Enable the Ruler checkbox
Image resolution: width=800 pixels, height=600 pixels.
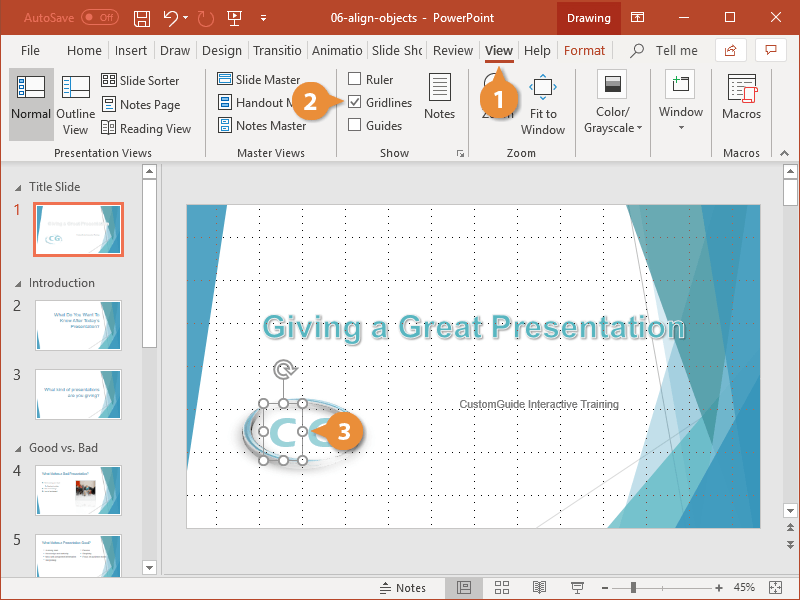(355, 79)
